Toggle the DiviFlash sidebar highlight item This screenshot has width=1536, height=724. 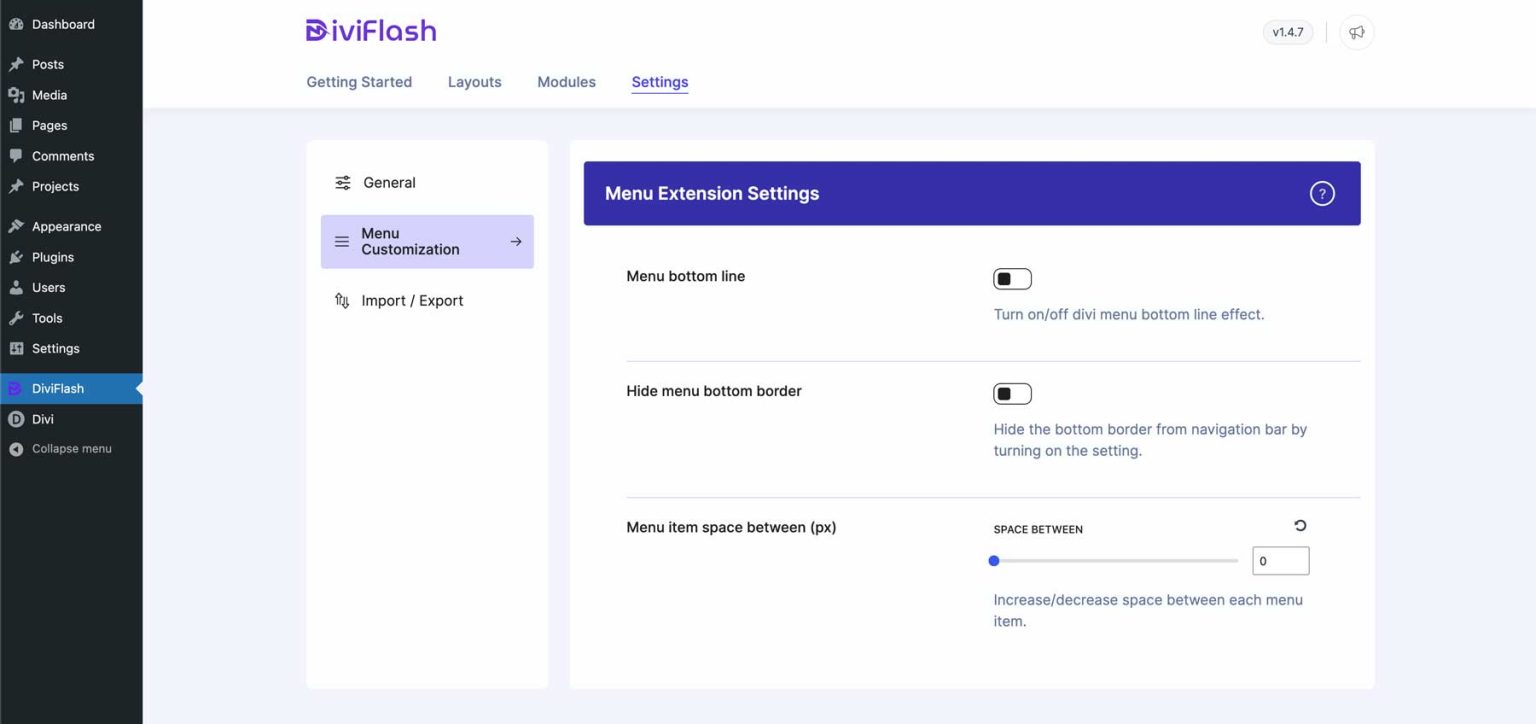57,388
